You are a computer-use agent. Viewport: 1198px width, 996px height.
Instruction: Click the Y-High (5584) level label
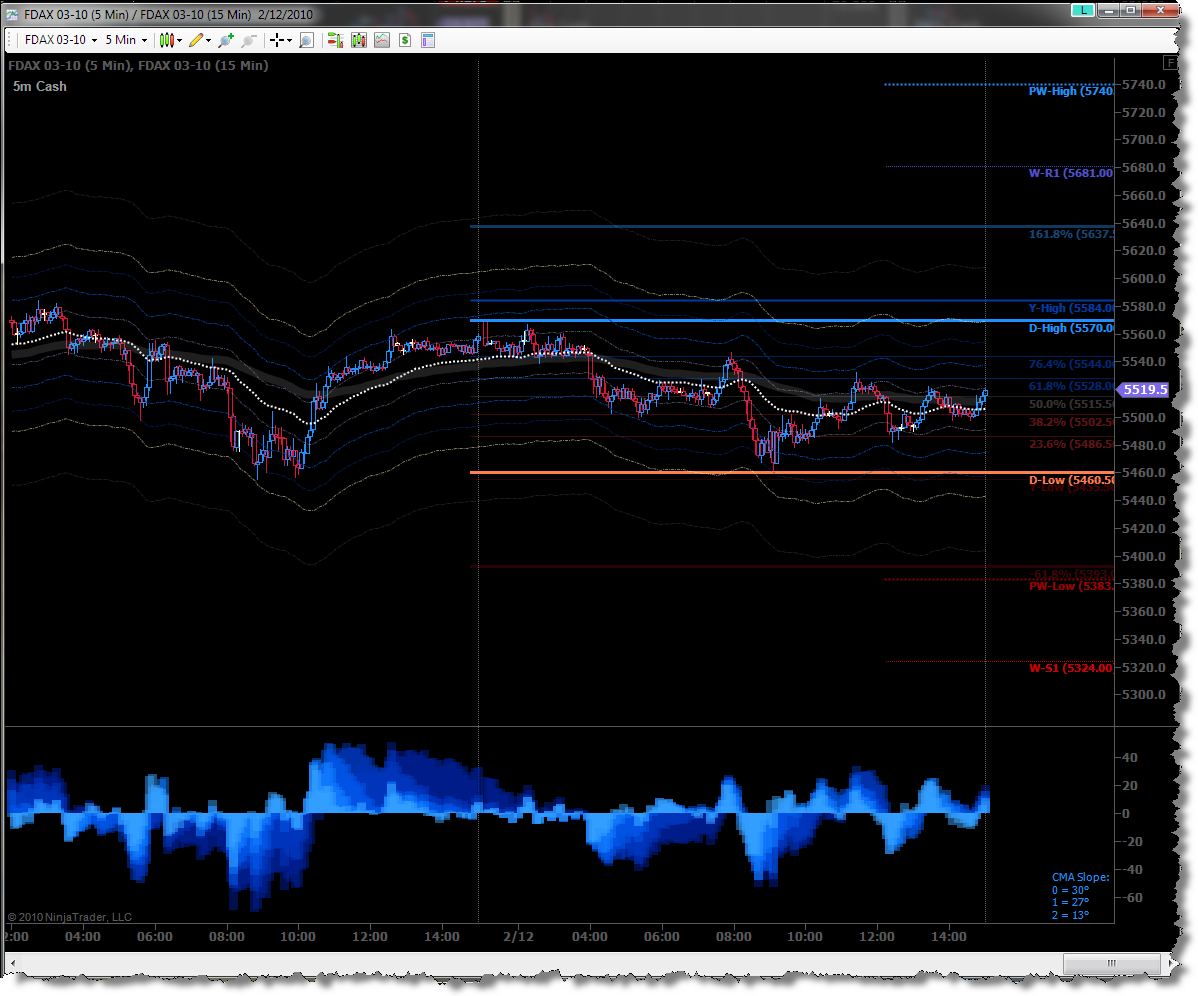[x=1070, y=308]
